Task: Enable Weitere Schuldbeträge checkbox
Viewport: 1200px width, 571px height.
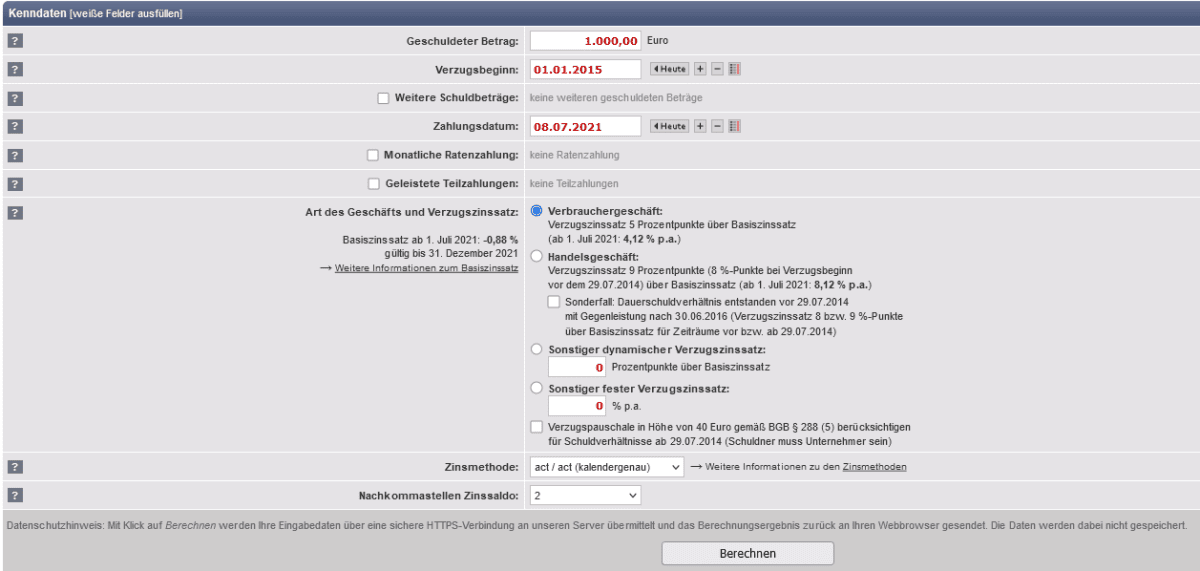Action: [x=383, y=98]
